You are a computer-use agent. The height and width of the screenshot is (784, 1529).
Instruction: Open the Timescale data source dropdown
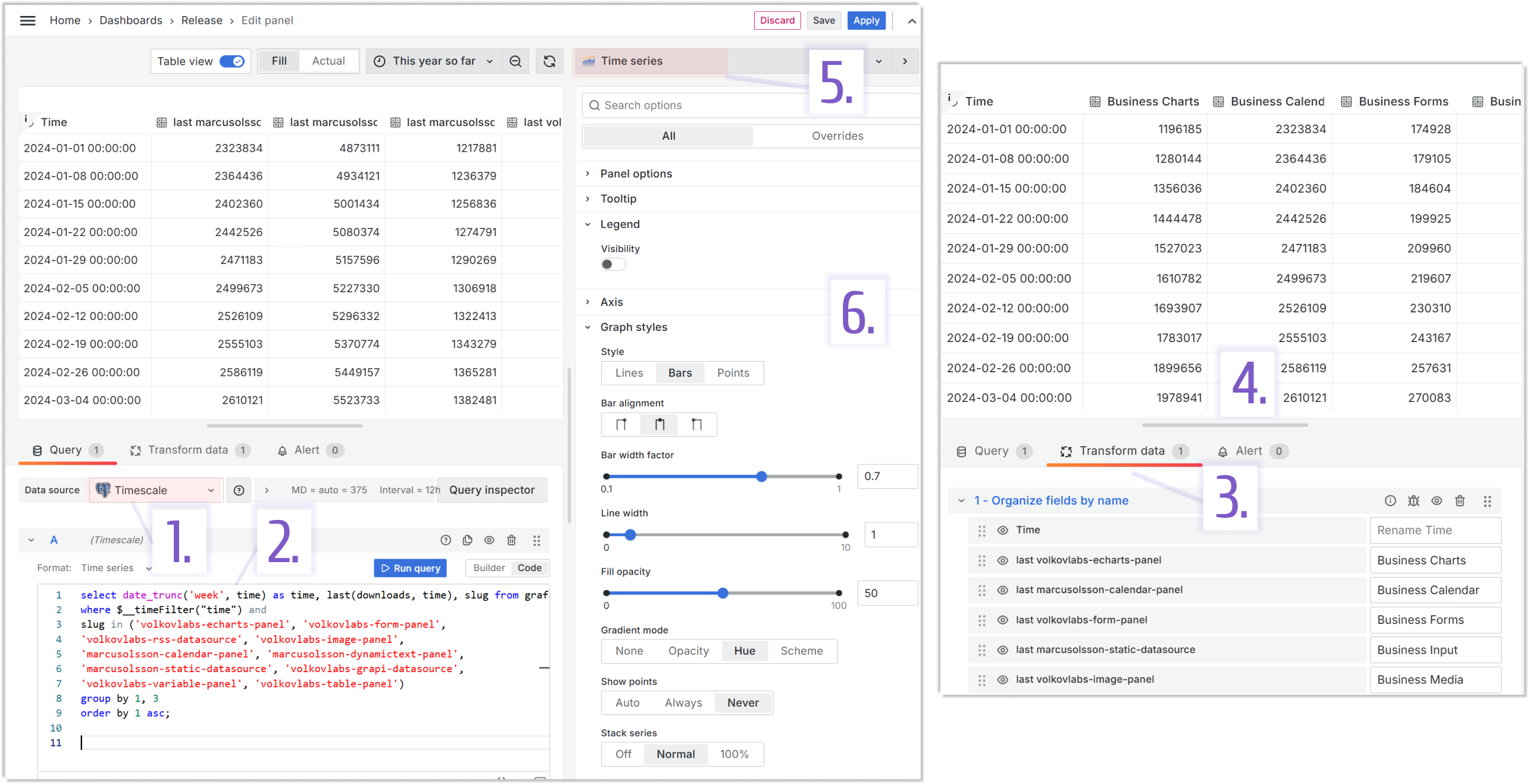156,491
